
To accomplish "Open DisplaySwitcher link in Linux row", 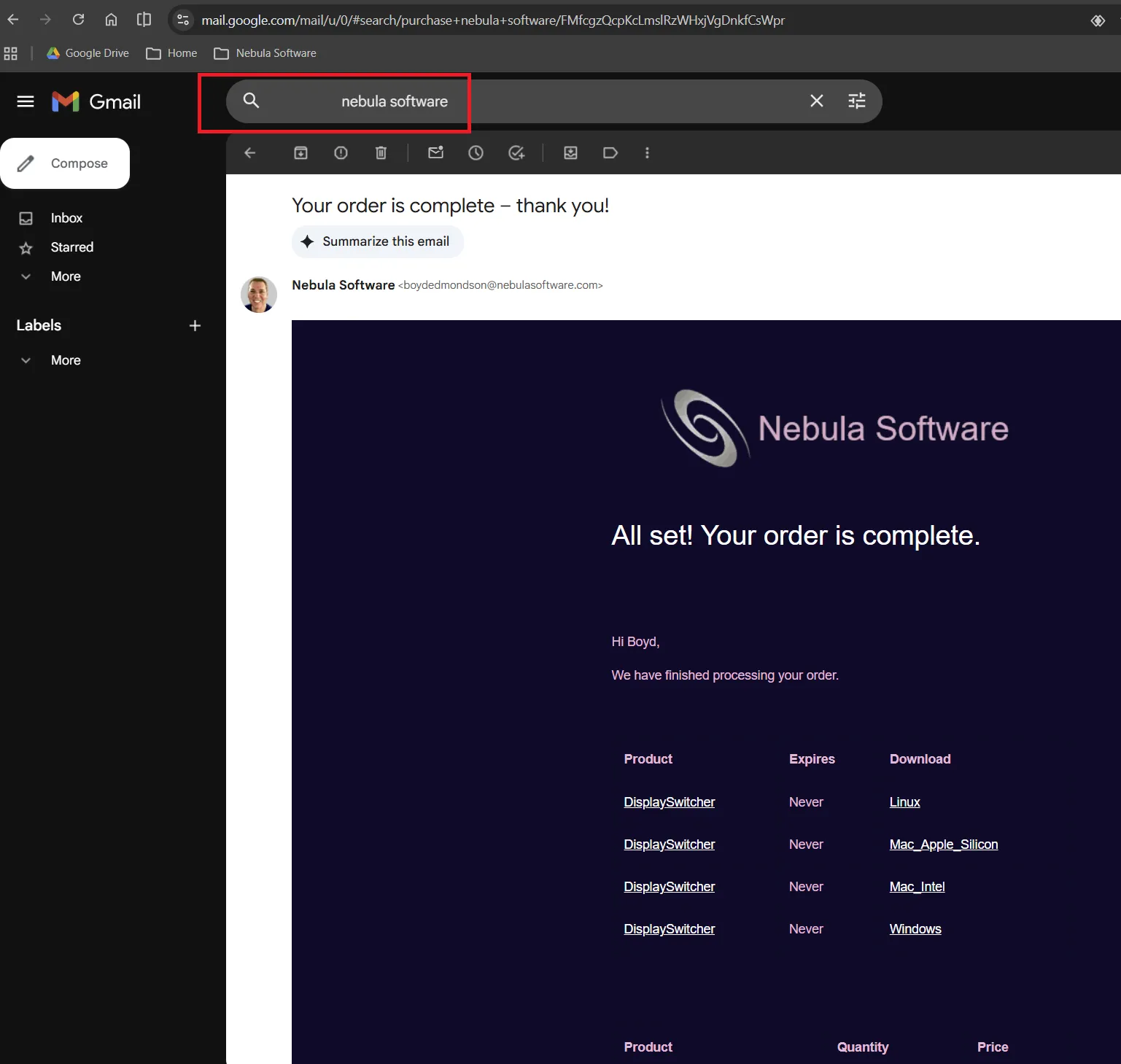I will tap(670, 802).
